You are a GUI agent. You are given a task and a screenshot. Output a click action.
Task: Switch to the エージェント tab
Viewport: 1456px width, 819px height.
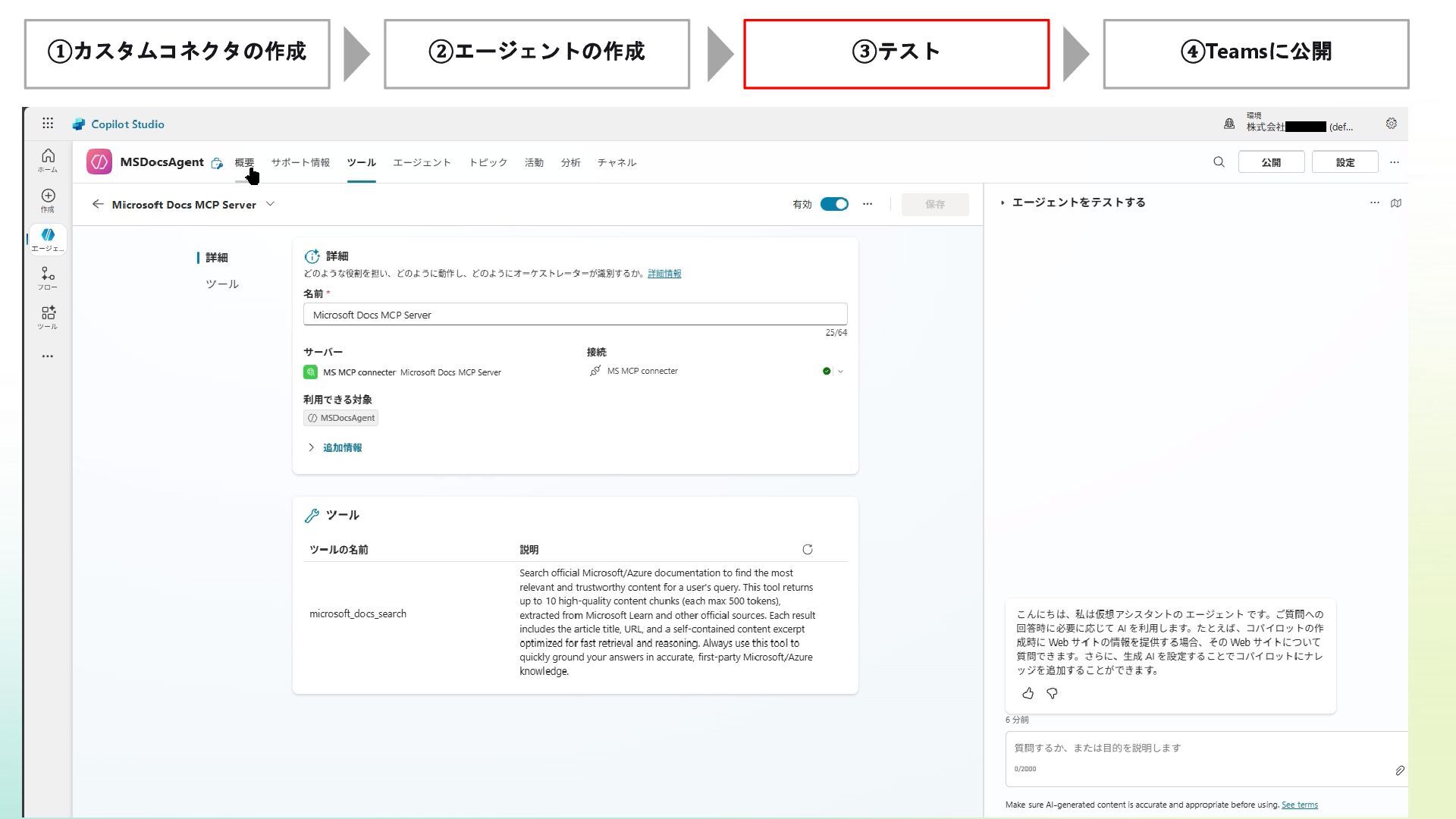[x=422, y=162]
